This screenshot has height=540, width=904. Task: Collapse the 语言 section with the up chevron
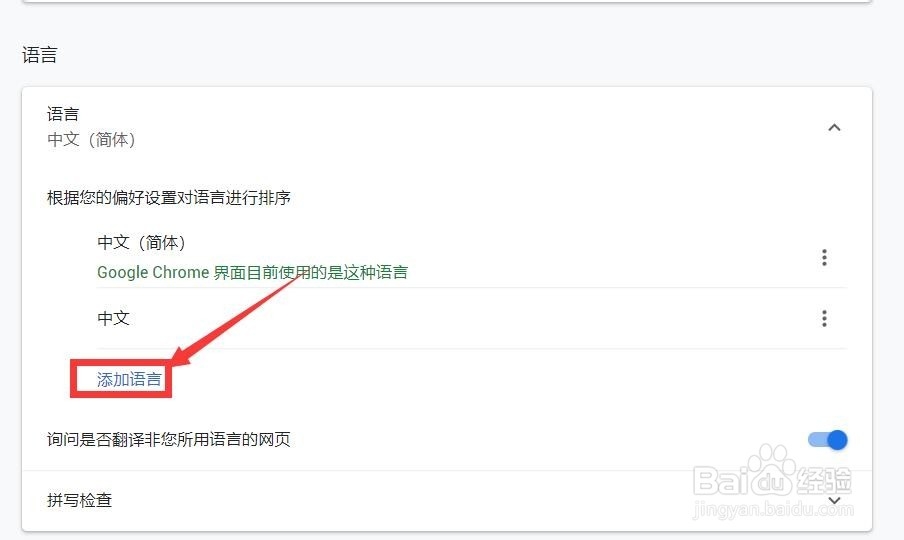tap(834, 127)
